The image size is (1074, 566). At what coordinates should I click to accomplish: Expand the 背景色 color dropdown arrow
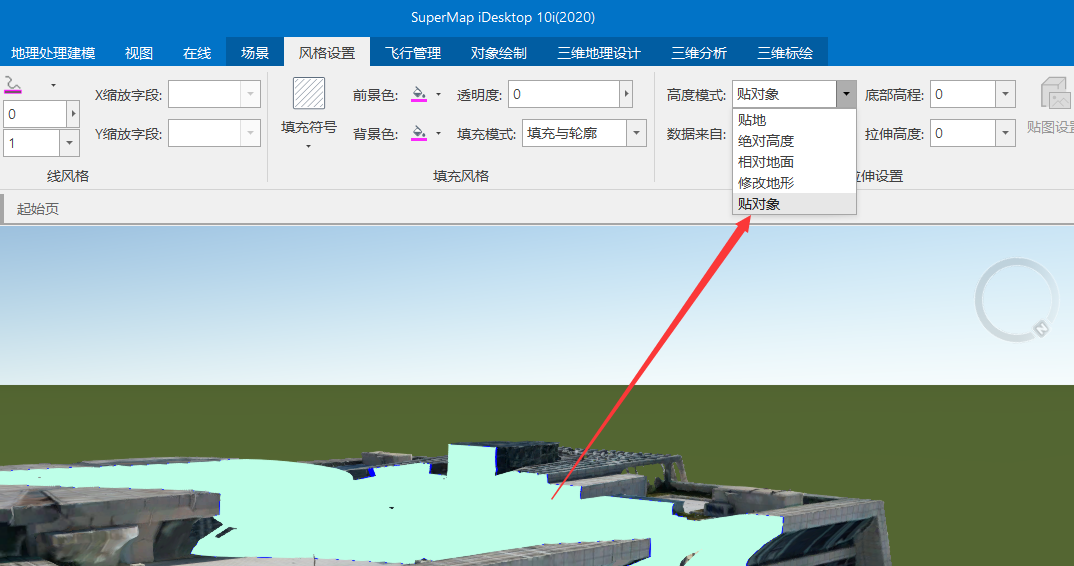438,134
